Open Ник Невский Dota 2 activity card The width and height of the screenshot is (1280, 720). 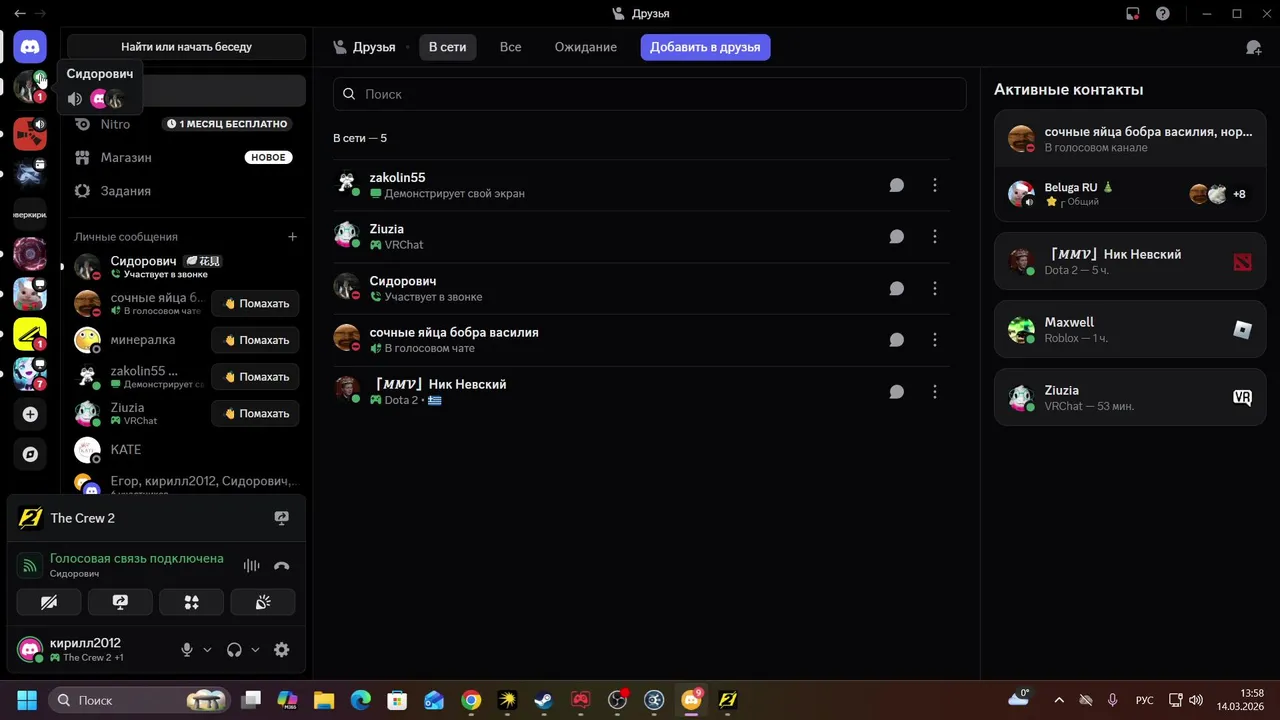point(1130,262)
